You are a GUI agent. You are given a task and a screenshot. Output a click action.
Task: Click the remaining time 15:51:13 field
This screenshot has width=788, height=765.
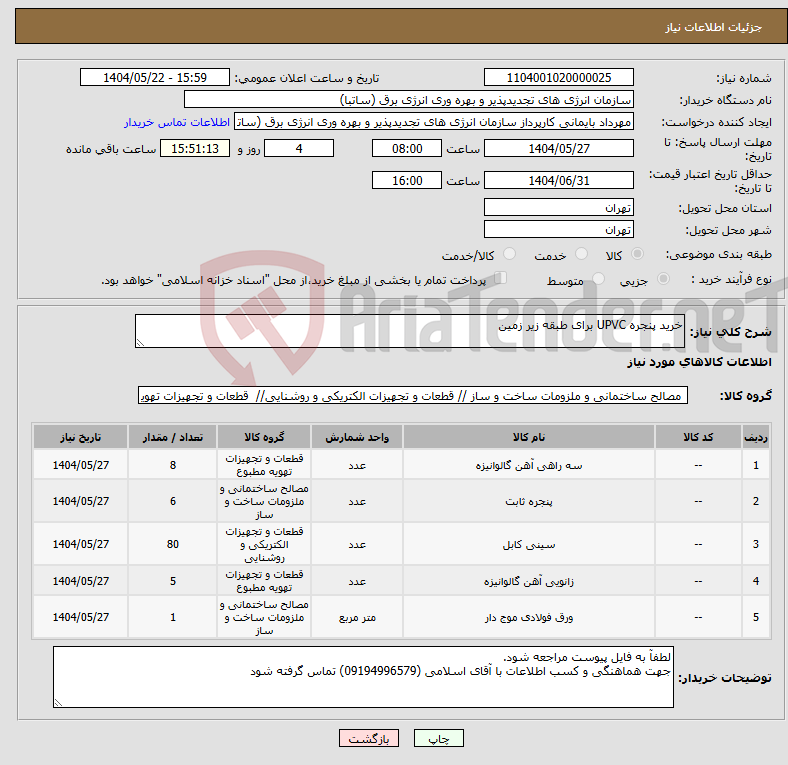[195, 148]
